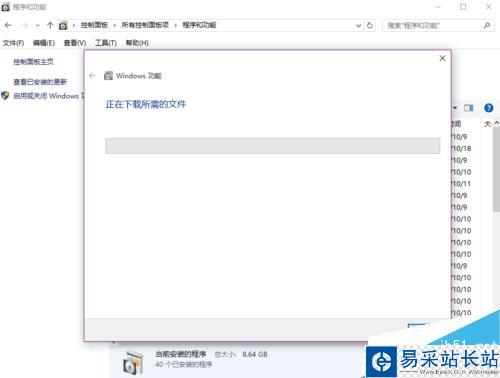Click the back arrow in Windows 功能 dialog
Image resolution: width=500 pixels, height=378 pixels.
pos(92,76)
